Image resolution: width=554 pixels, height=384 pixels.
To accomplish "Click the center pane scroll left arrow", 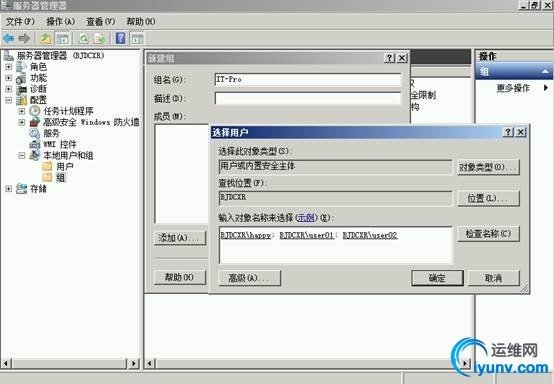I will click(150, 363).
